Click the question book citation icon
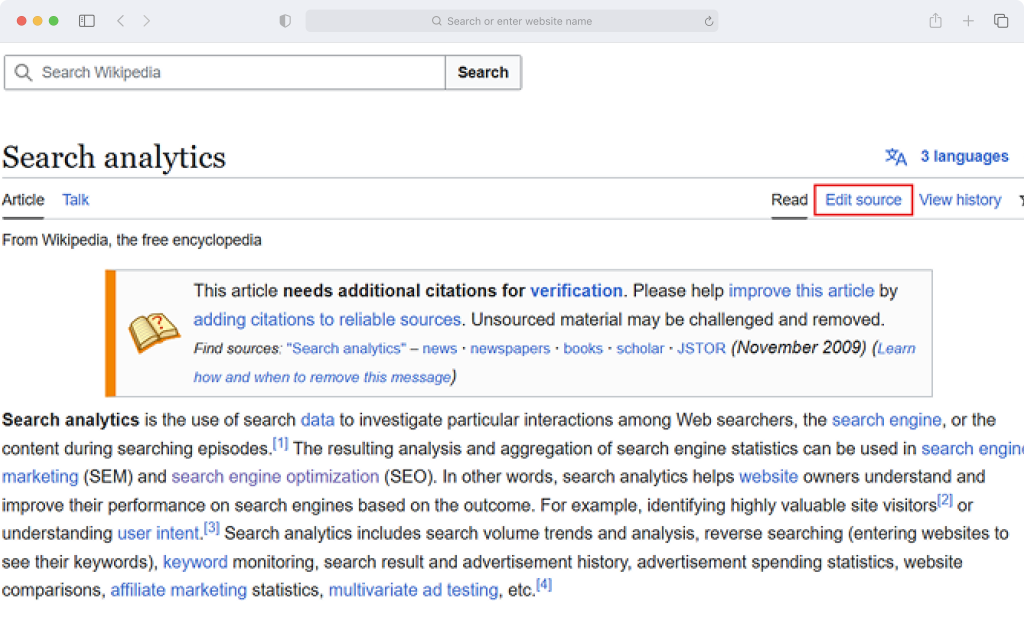The width and height of the screenshot is (1024, 627). (x=154, y=332)
